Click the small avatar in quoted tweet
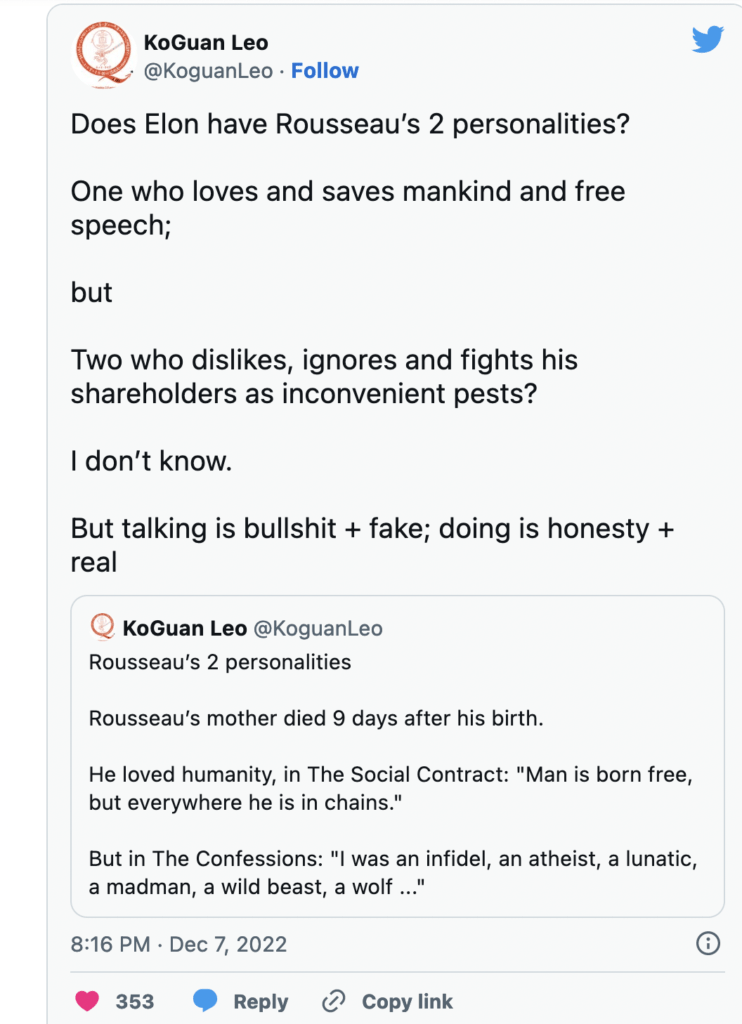Viewport: 742px width, 1024px height. pyautogui.click(x=102, y=628)
